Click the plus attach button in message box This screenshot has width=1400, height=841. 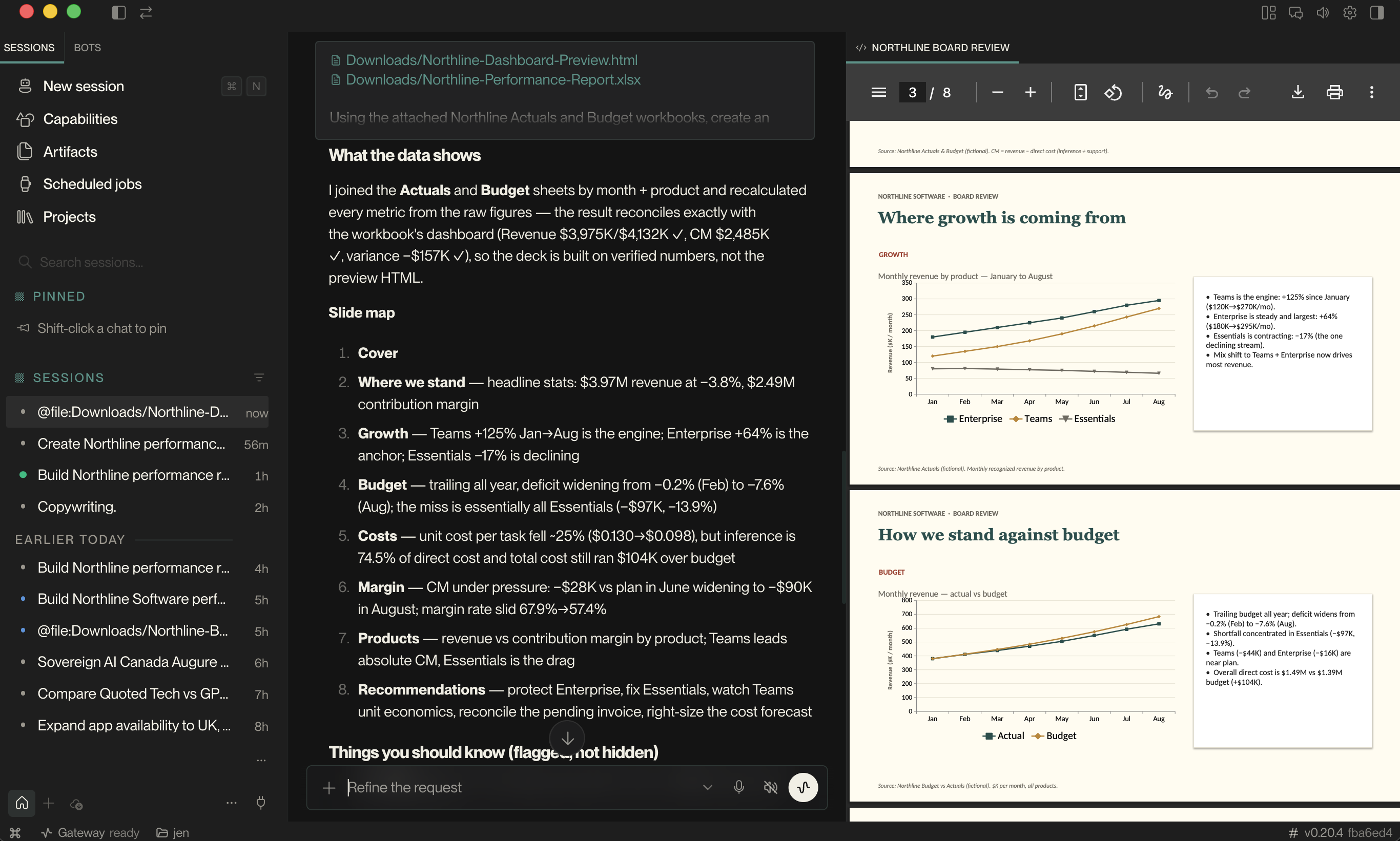tap(329, 788)
